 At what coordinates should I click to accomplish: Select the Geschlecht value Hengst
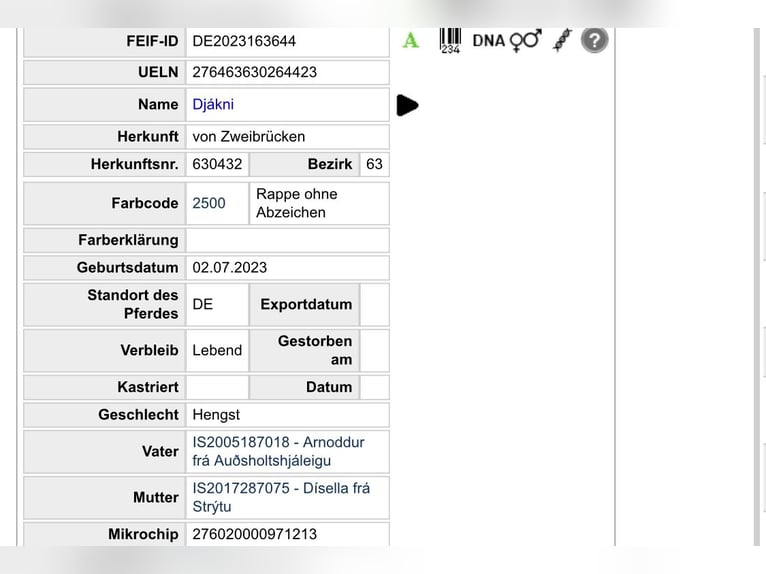(216, 414)
